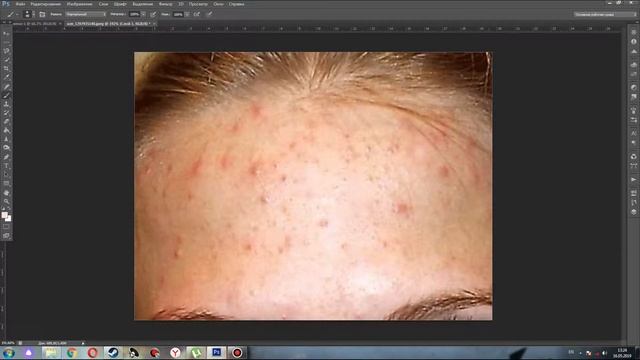Select the Clone Stamp tool

pos(6,104)
